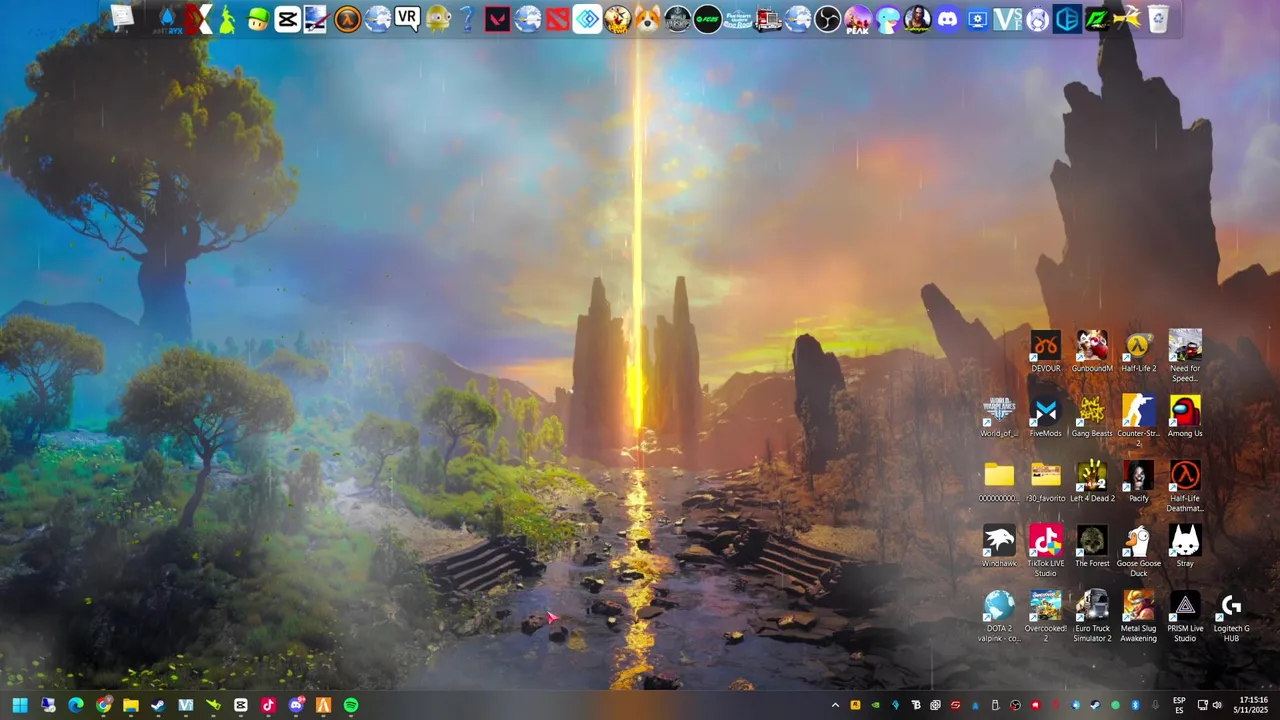1280x720 pixels.
Task: Open Microsoft Edge from the taskbar
Action: pyautogui.click(x=76, y=705)
